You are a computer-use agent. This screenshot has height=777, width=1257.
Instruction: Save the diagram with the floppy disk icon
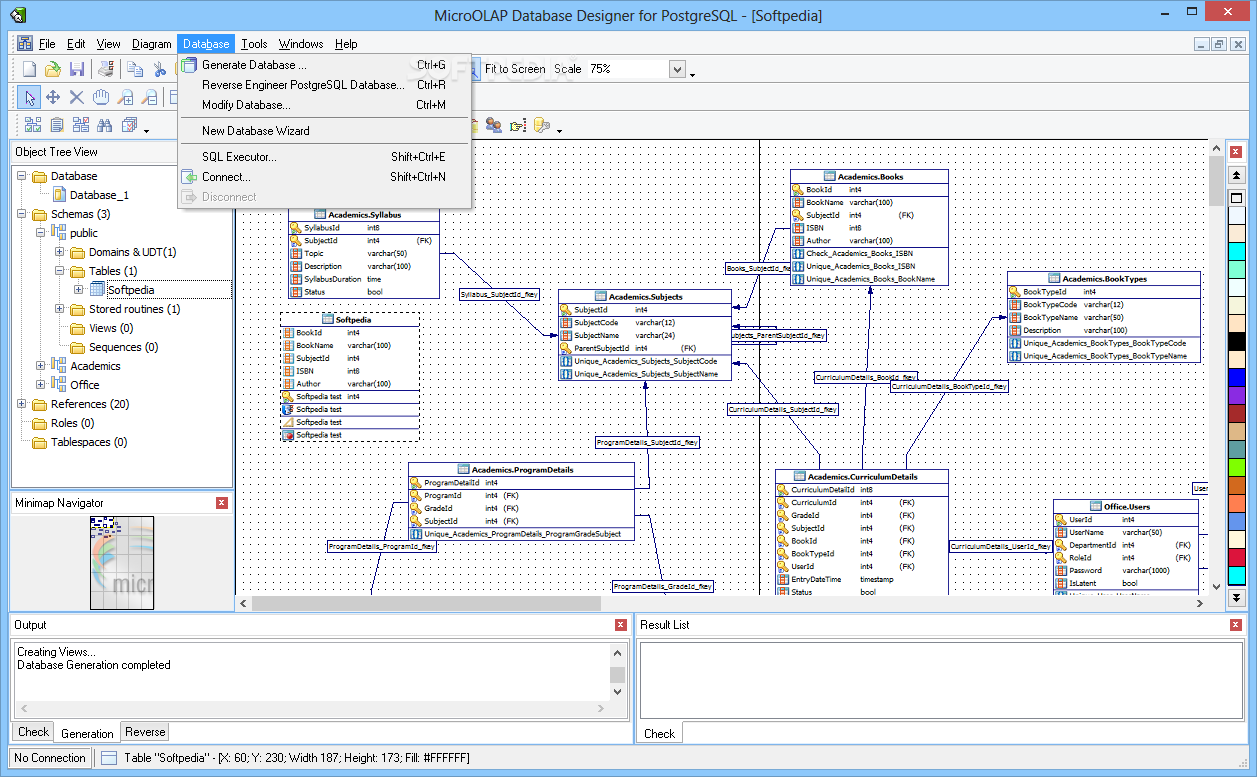click(x=77, y=69)
